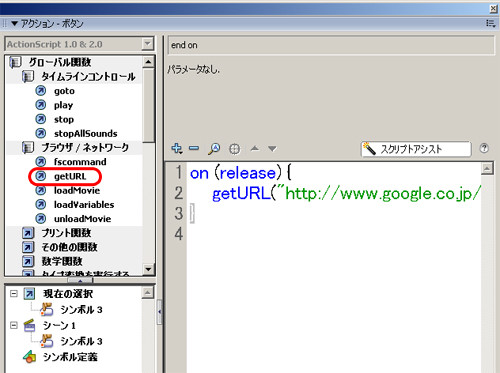
Task: Click the goto action icon
Action: tap(41, 91)
